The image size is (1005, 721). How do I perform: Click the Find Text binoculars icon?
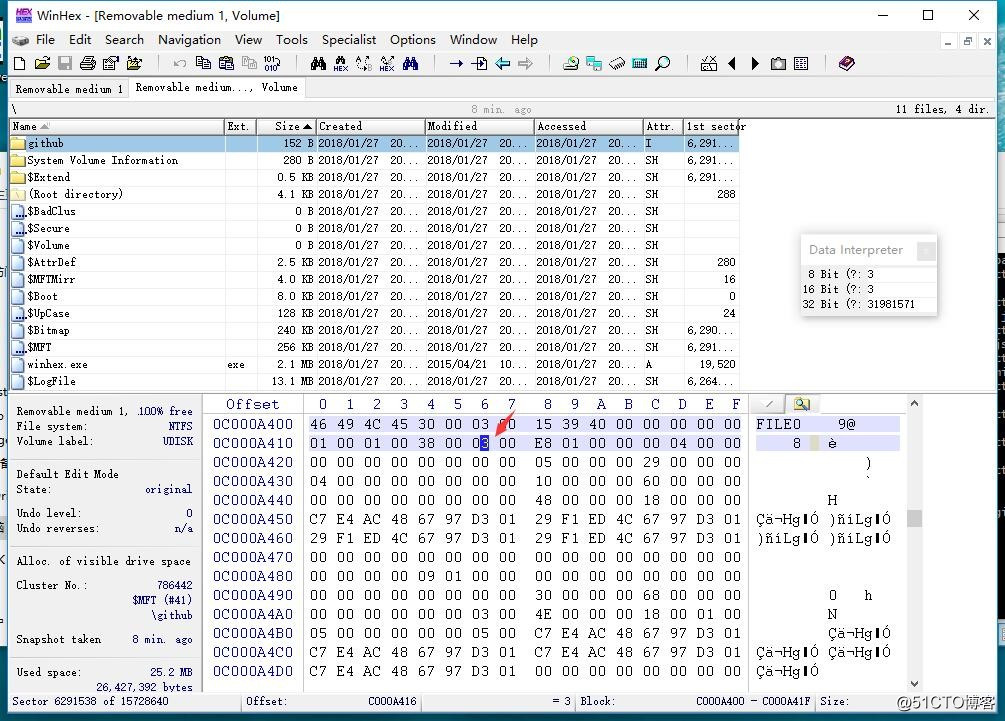click(318, 63)
